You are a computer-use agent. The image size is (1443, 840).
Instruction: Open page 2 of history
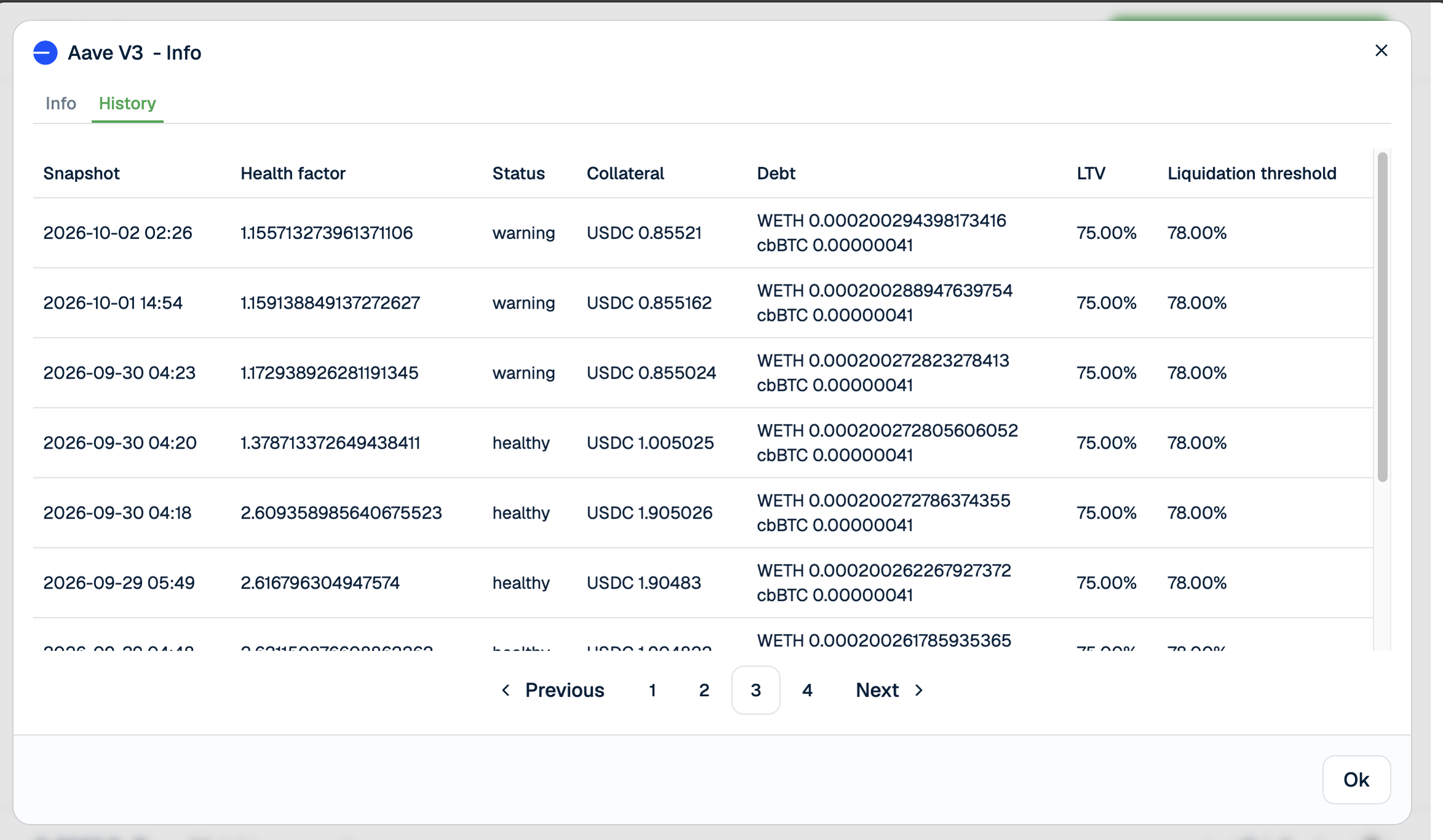point(704,690)
